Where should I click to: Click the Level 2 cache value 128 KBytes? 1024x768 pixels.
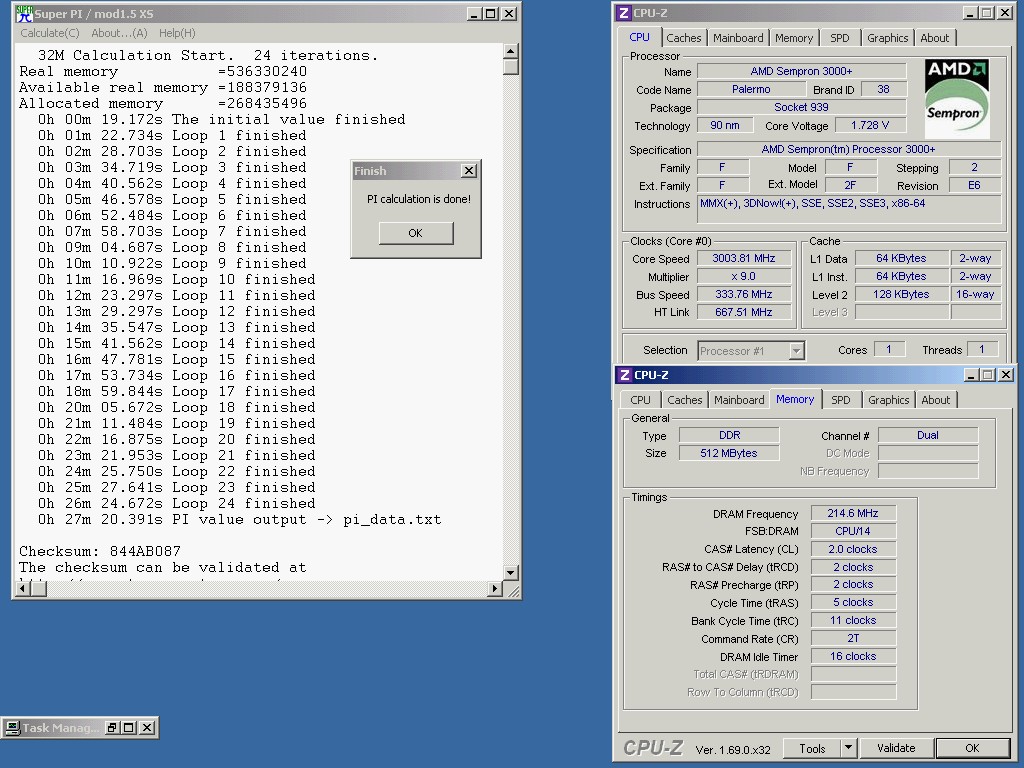click(x=901, y=294)
